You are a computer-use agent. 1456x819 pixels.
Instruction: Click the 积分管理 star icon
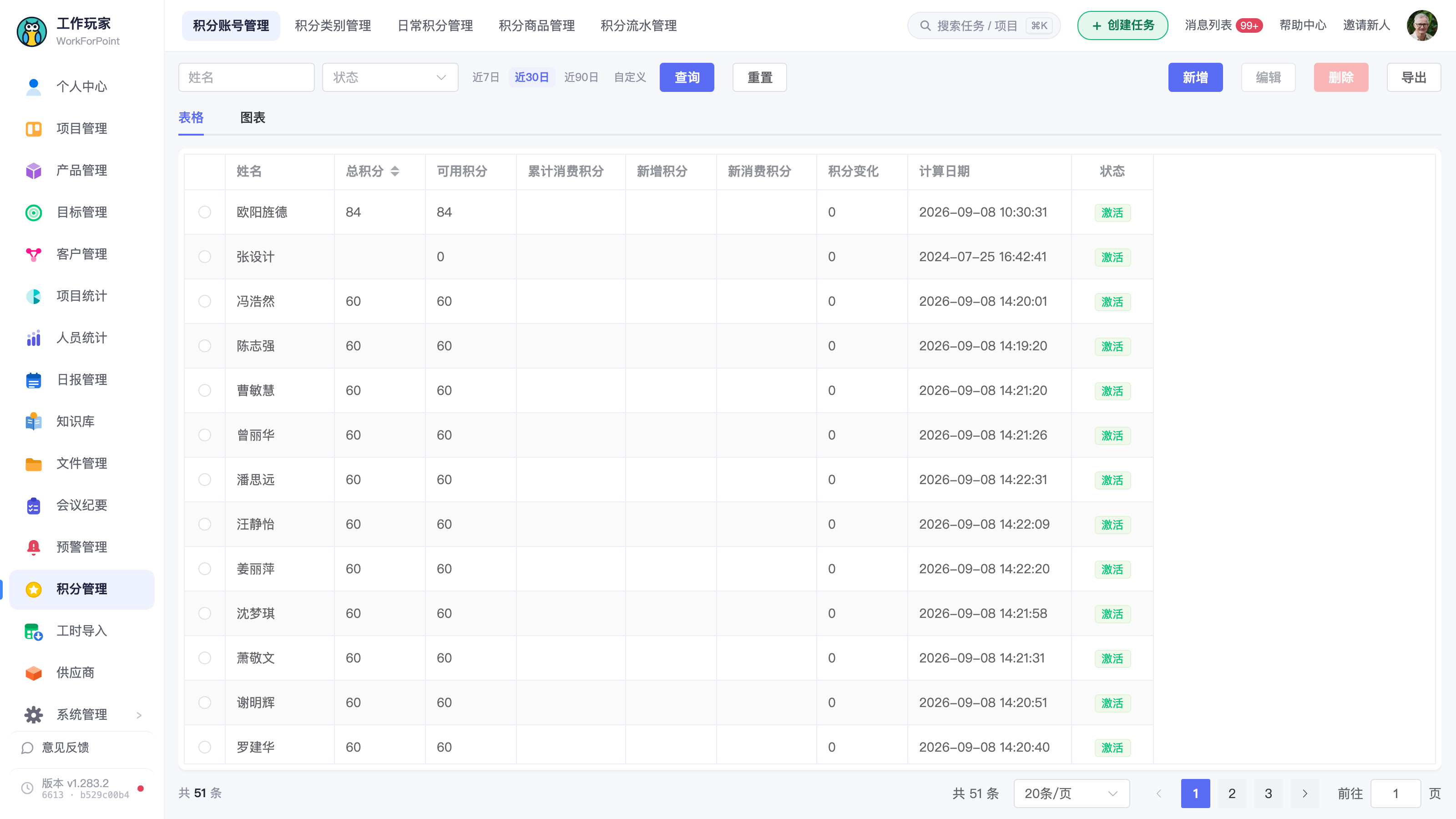click(33, 589)
